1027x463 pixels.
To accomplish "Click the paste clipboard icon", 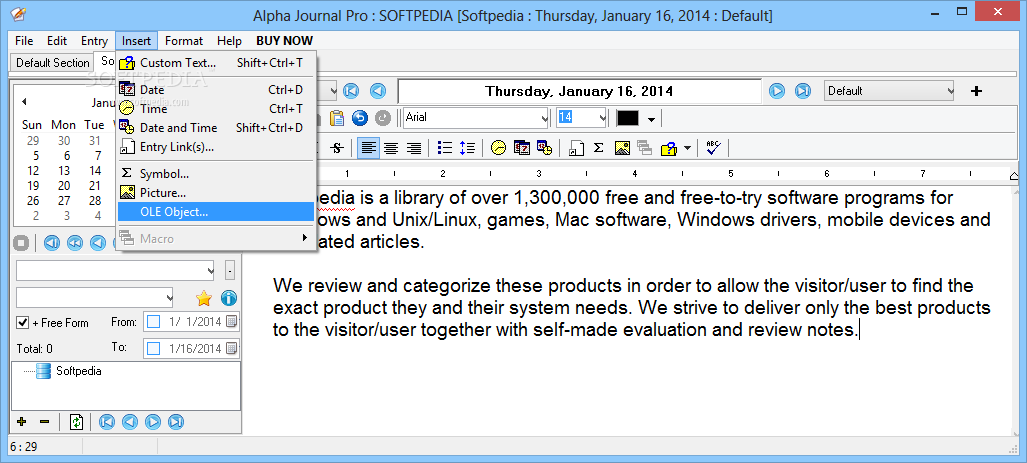I will pyautogui.click(x=337, y=118).
